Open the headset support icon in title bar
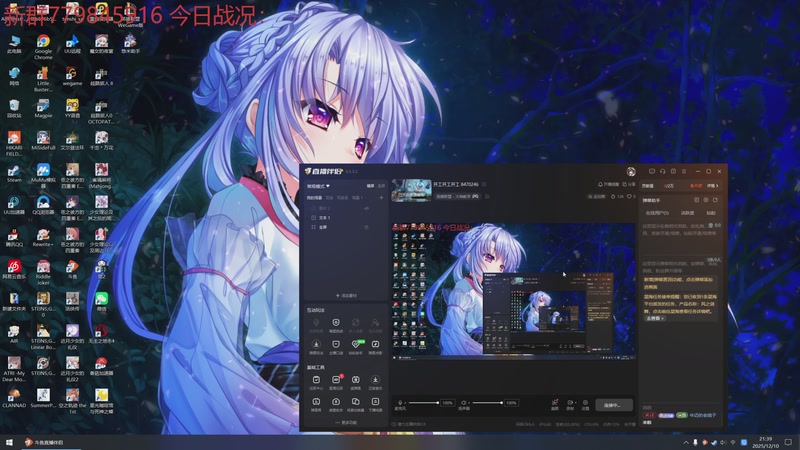The image size is (800, 450). [x=662, y=171]
